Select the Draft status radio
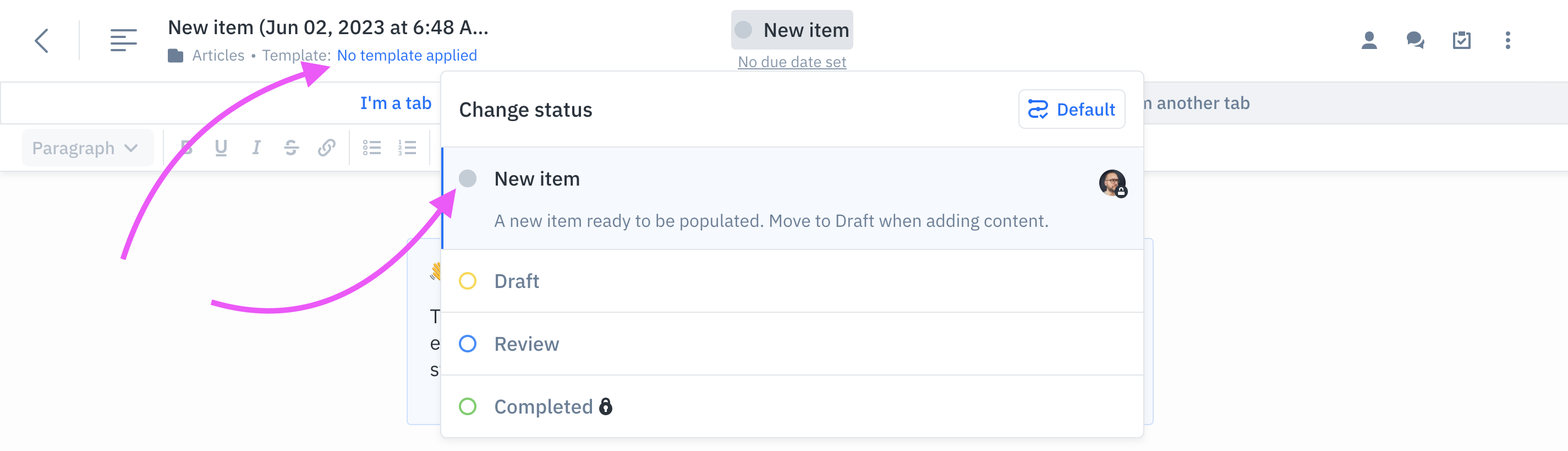Image resolution: width=1568 pixels, height=451 pixels. (468, 281)
